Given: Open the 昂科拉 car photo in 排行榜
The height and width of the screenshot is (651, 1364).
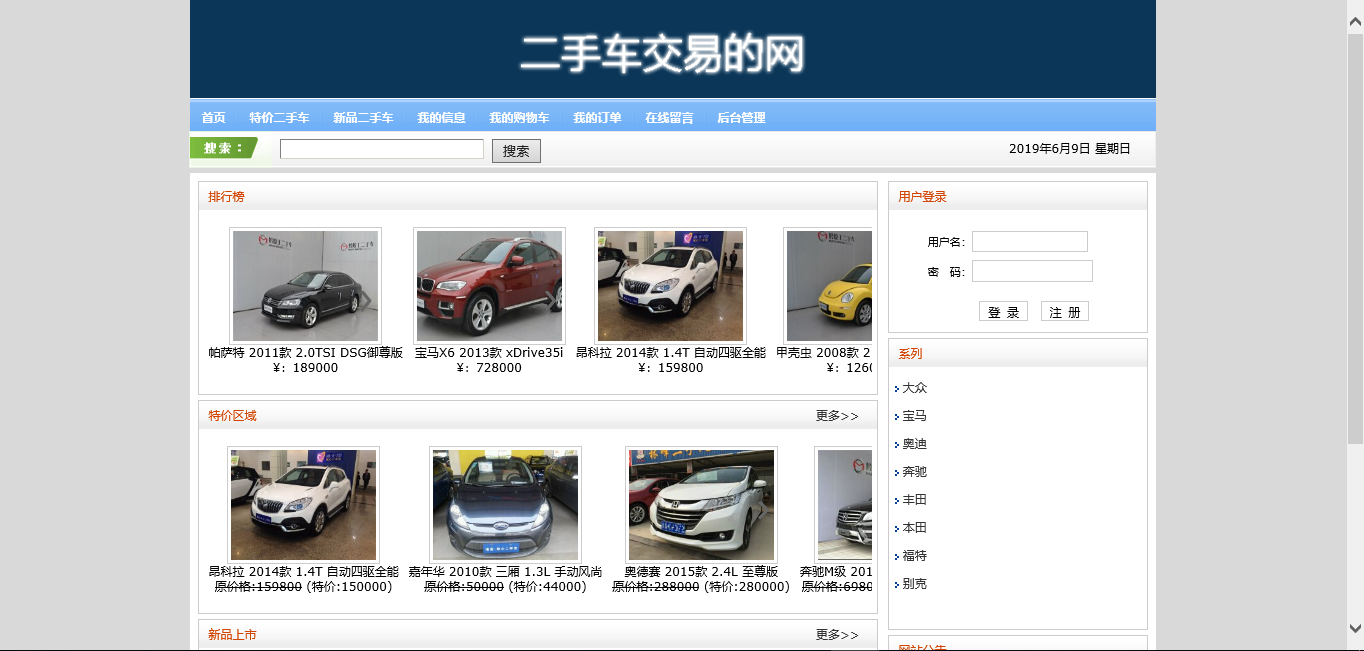Looking at the screenshot, I should tap(670, 286).
